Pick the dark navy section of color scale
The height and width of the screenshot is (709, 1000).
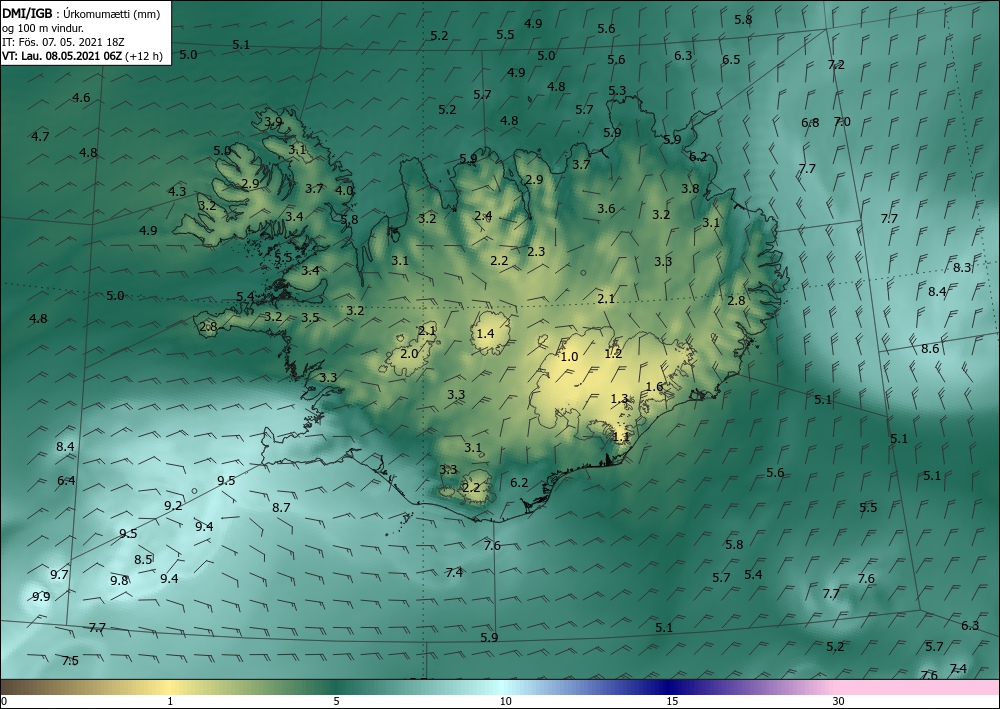(x=666, y=687)
